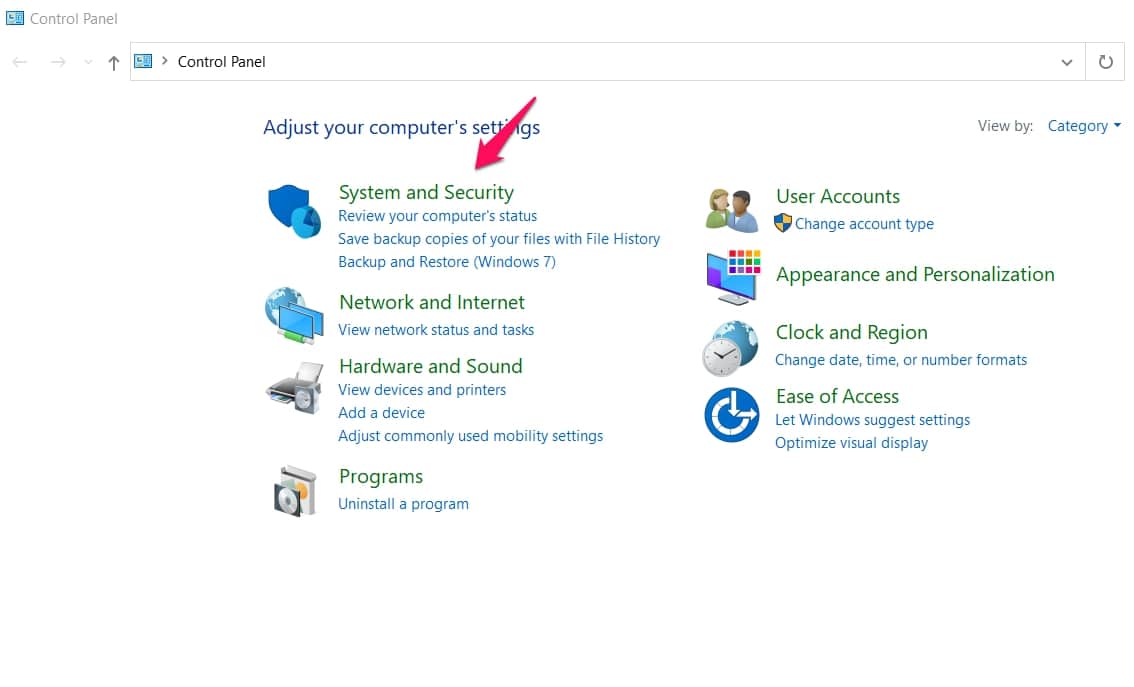Open the System and Security shield icon
The image size is (1134, 687).
click(294, 211)
